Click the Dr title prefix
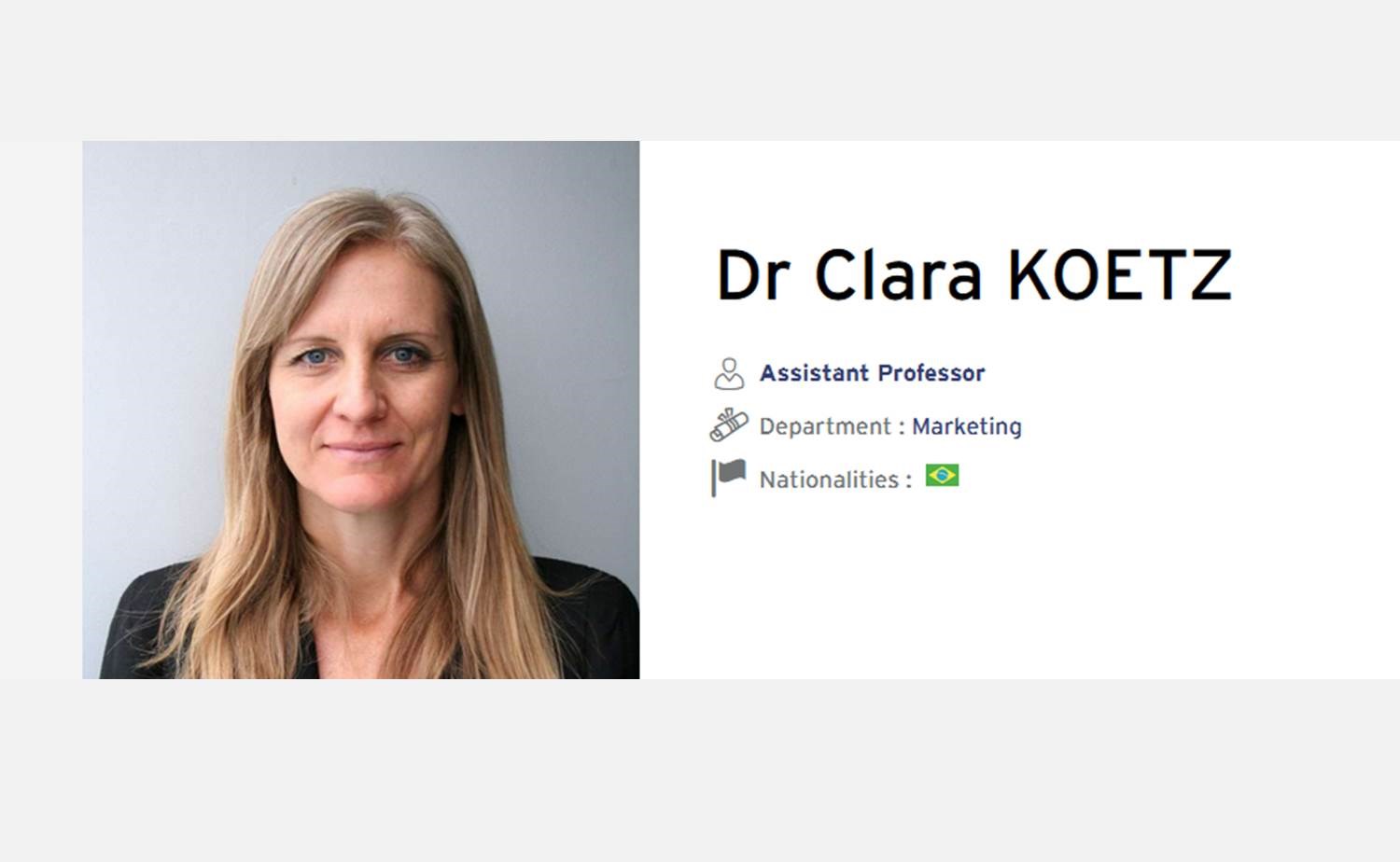 (x=753, y=274)
